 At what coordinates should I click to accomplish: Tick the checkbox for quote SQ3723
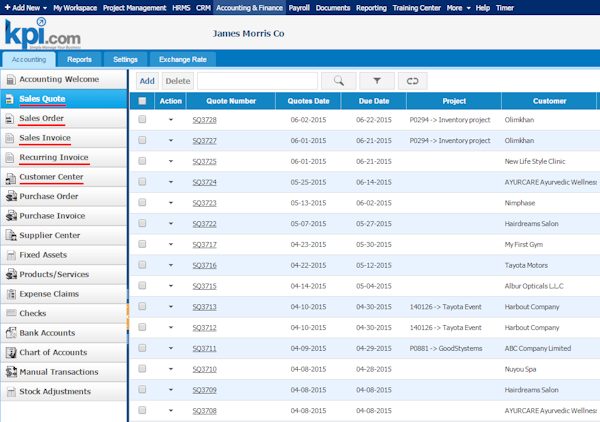pyautogui.click(x=142, y=202)
